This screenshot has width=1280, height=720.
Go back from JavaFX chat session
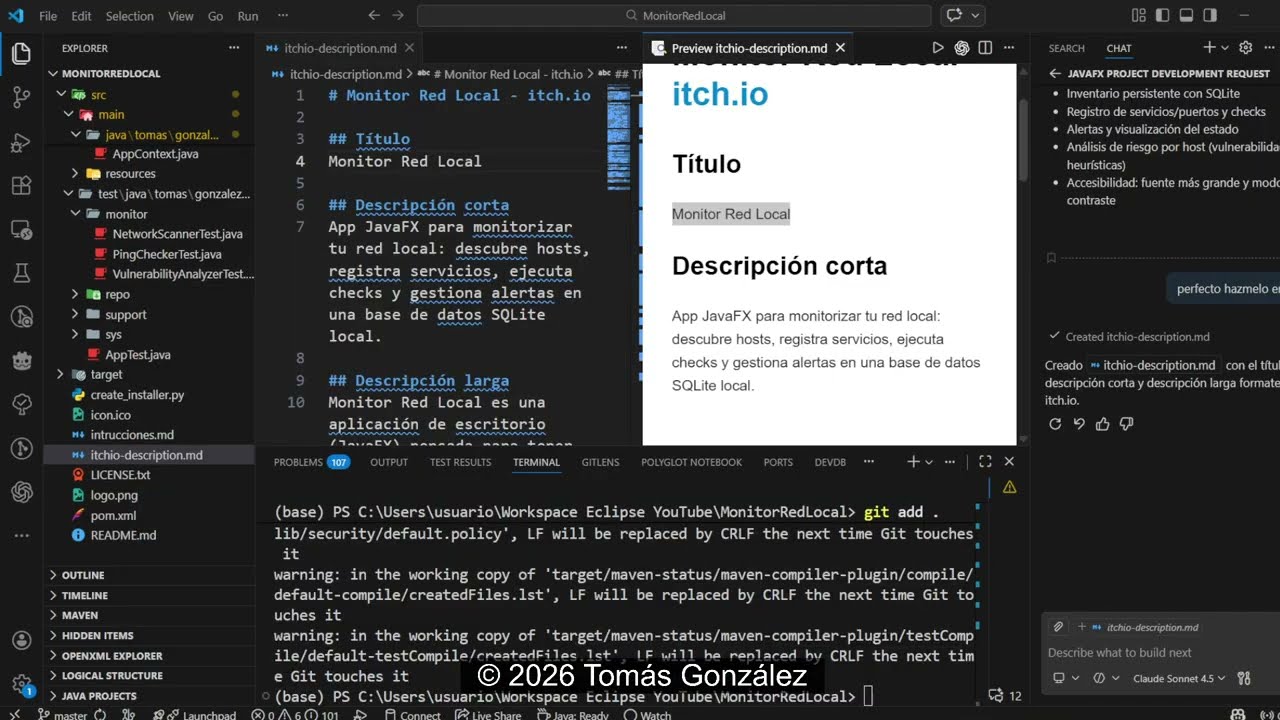coord(1055,74)
